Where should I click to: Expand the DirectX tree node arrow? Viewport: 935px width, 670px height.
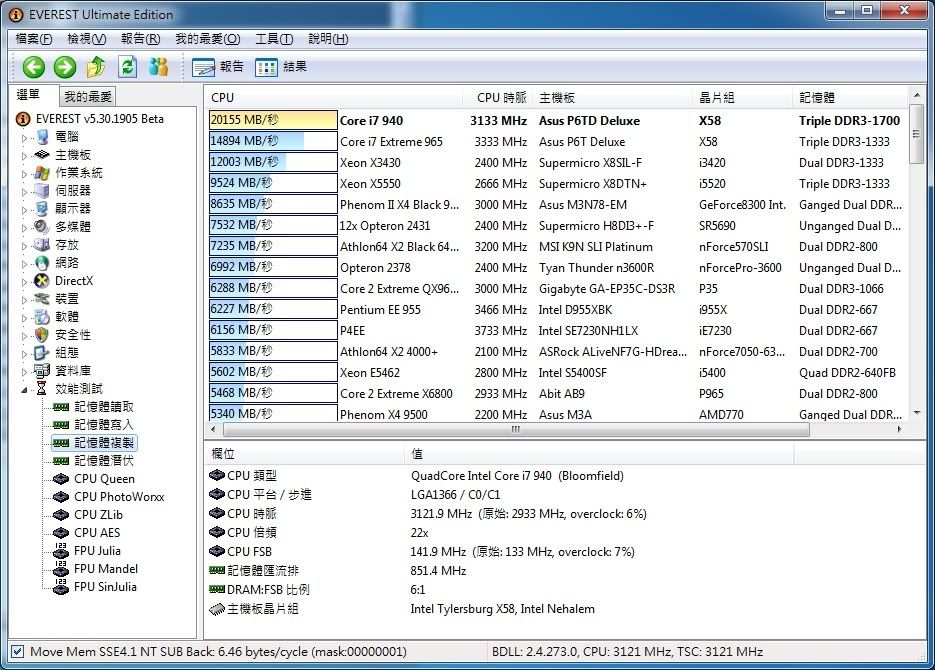click(24, 281)
